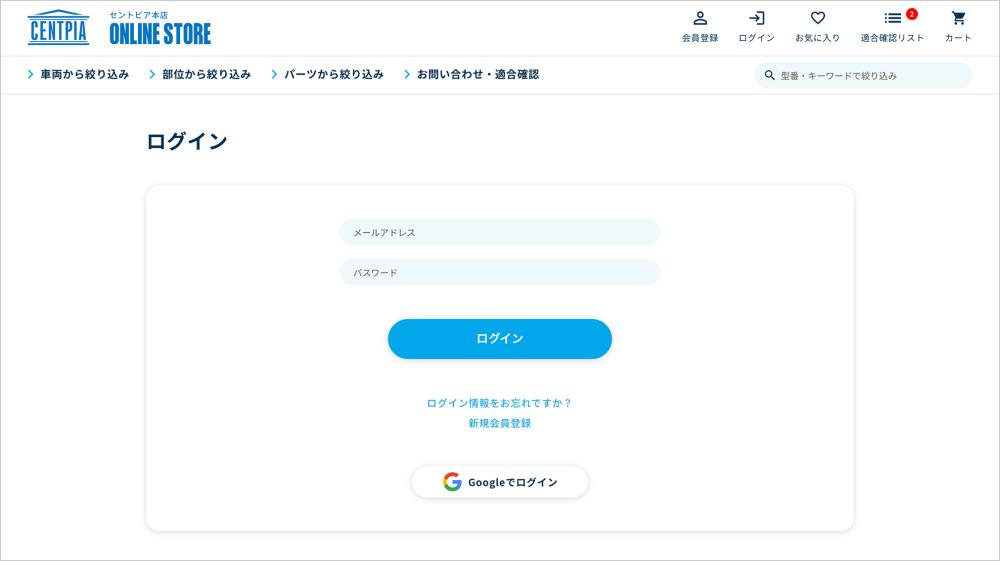The width and height of the screenshot is (1000, 561).
Task: Click the login arrow icon in header
Action: 756,18
